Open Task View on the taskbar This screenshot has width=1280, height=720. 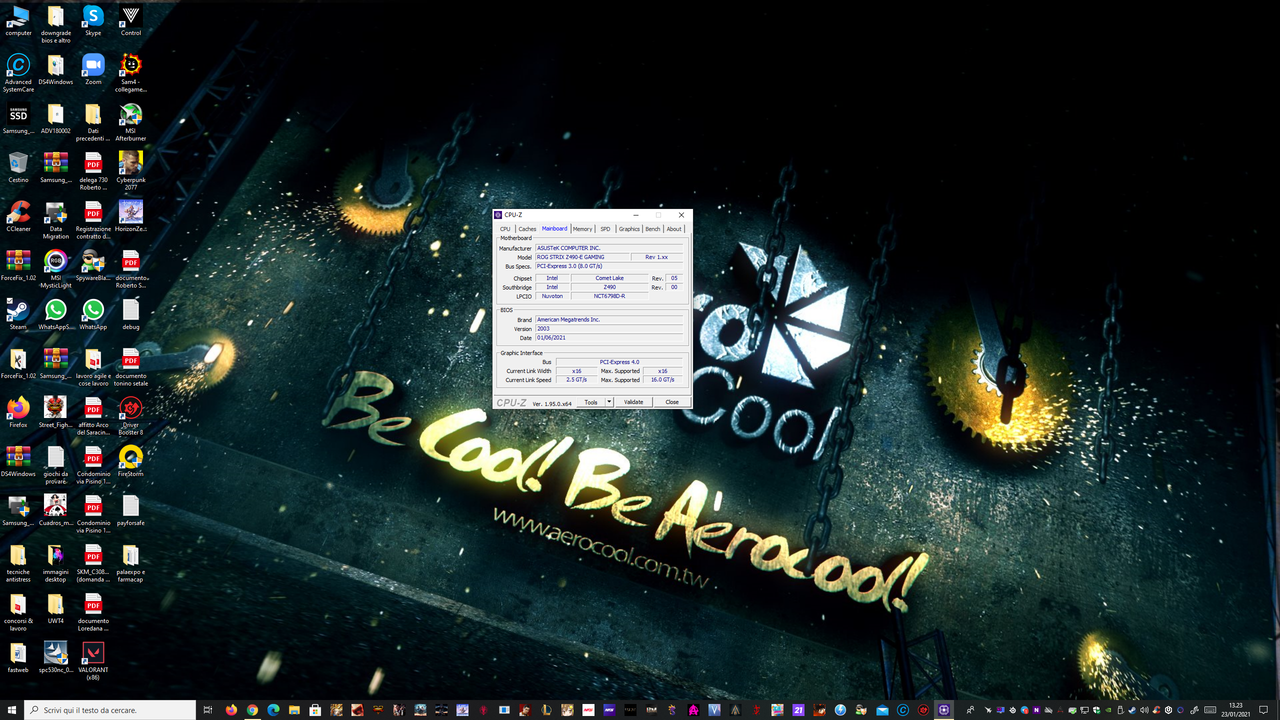[208, 710]
